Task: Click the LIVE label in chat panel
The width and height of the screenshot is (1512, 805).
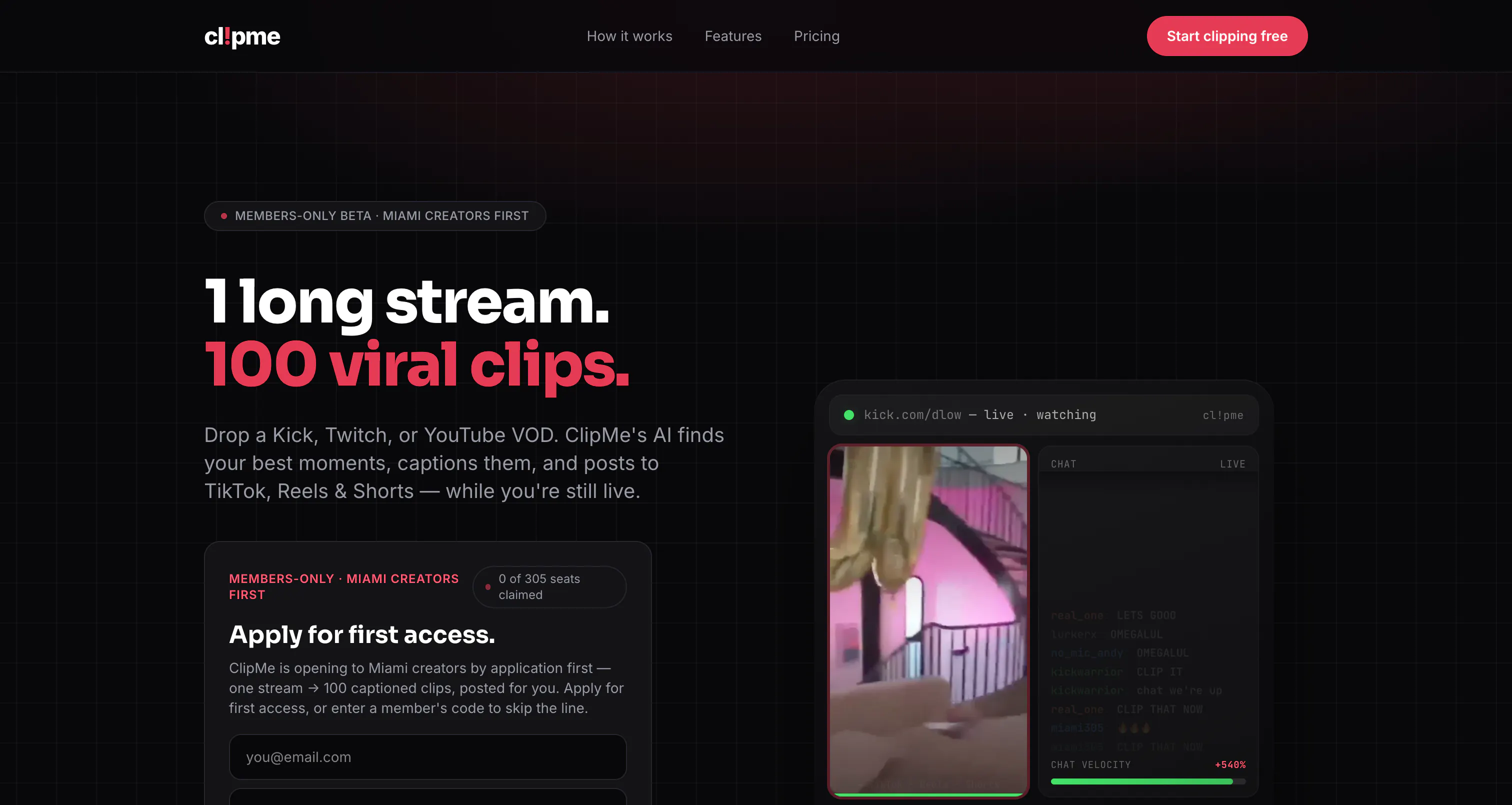Action: pyautogui.click(x=1232, y=464)
